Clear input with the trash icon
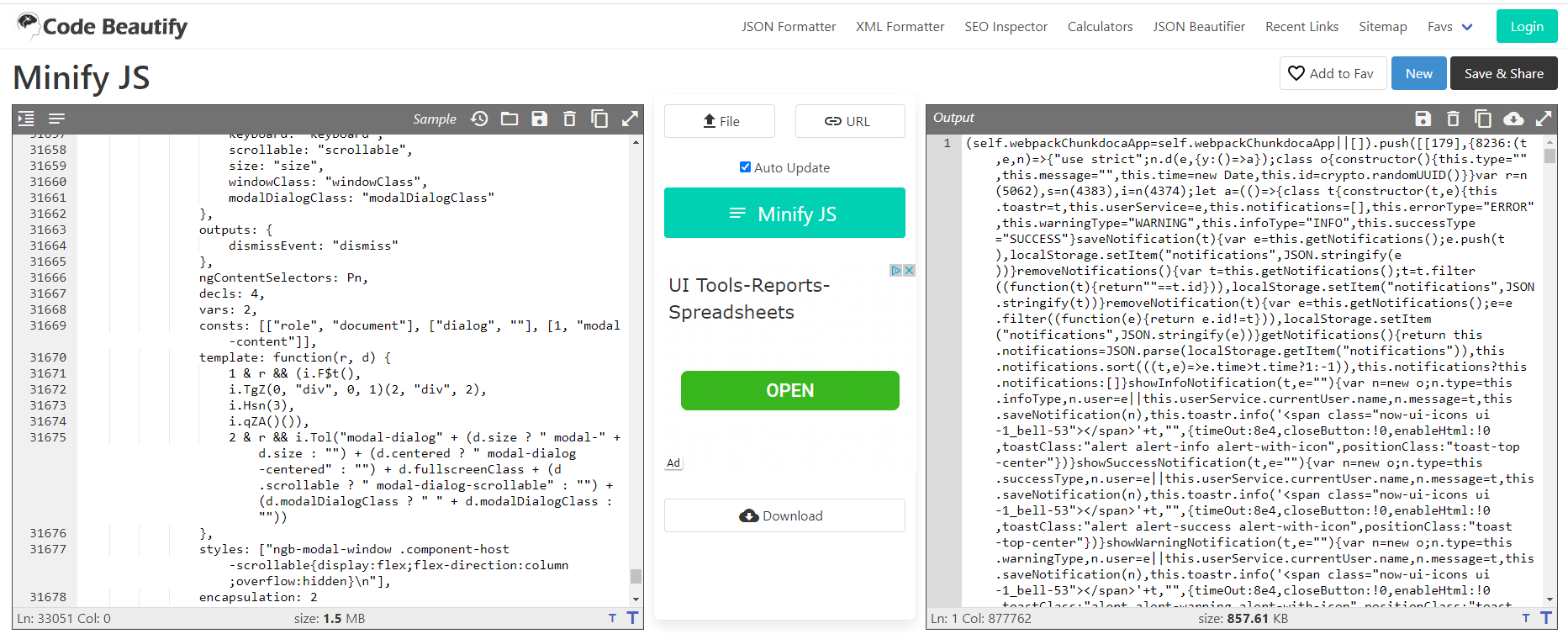This screenshot has width=1568, height=634. pos(569,119)
